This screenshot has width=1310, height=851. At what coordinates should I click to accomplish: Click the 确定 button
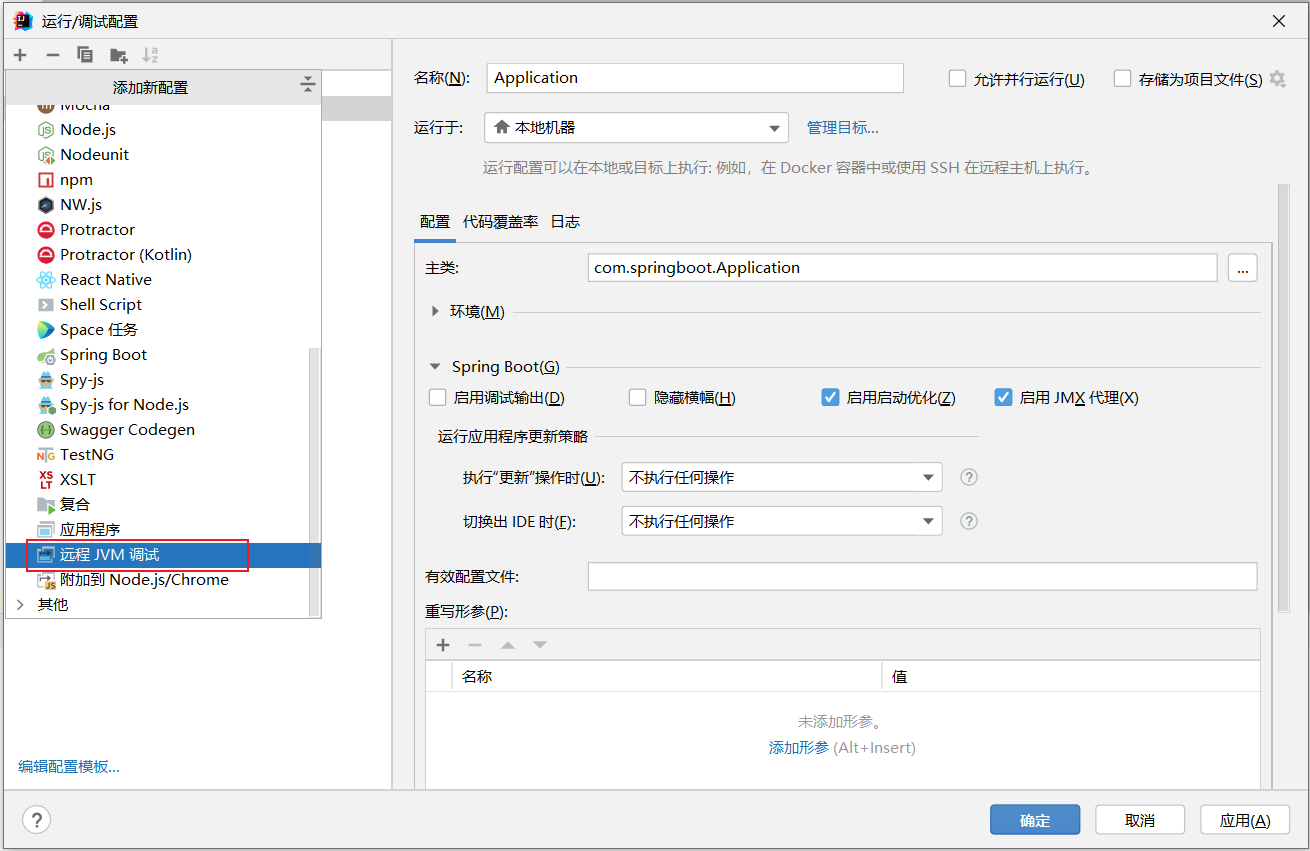pyautogui.click(x=1034, y=820)
